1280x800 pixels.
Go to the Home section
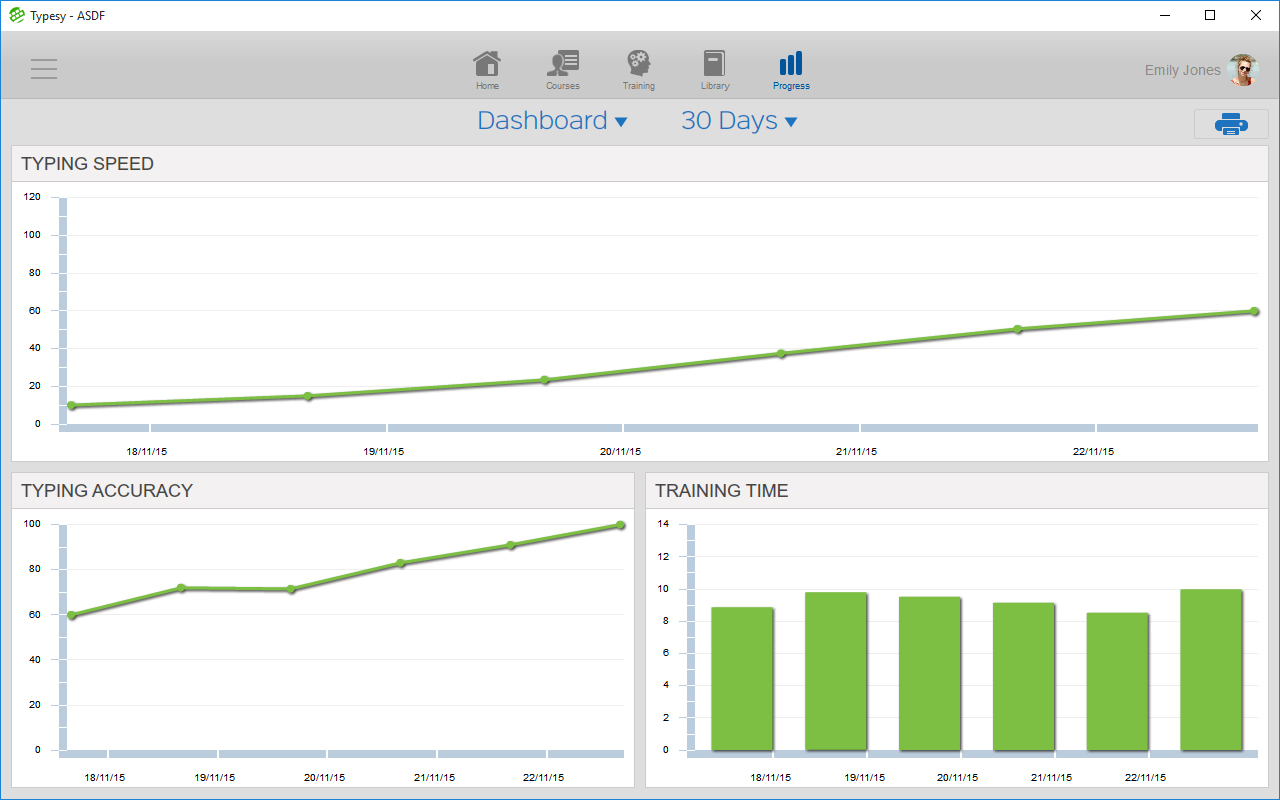point(487,69)
